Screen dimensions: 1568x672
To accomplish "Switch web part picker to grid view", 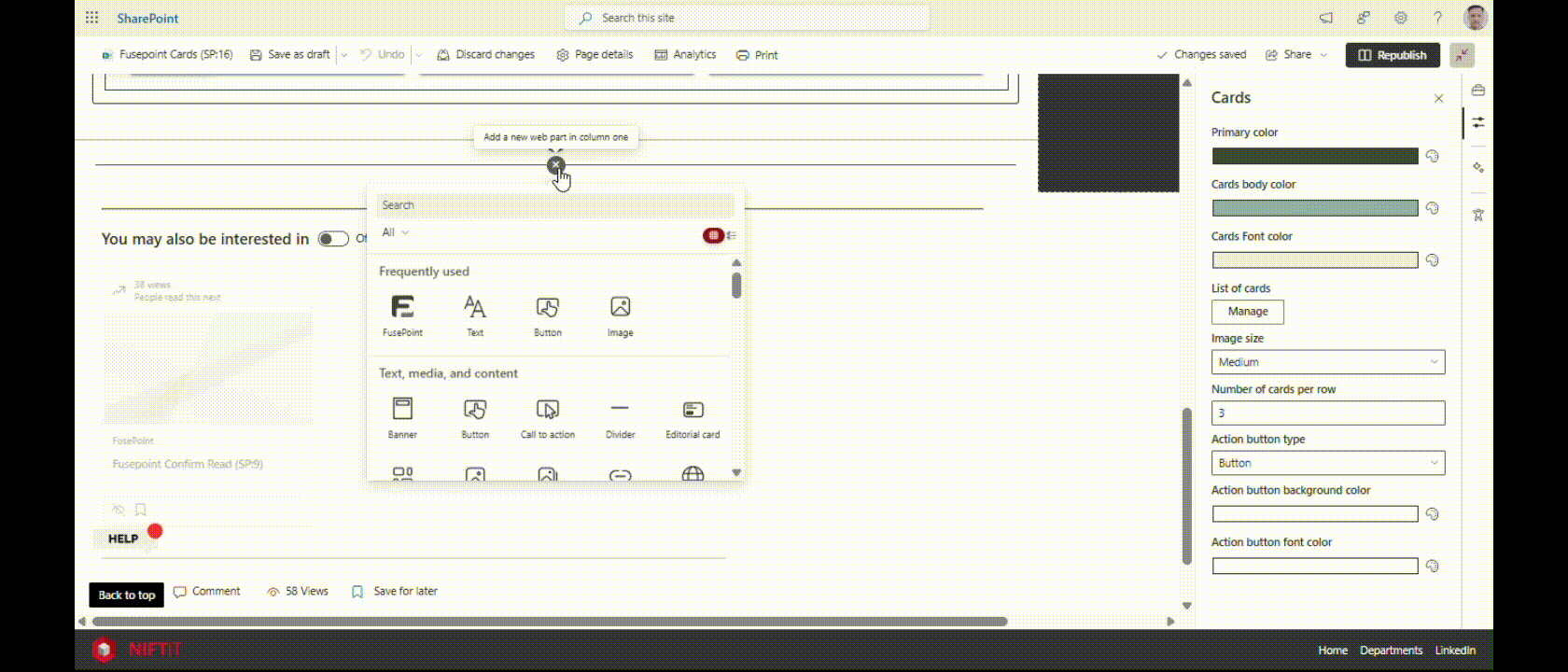I will click(713, 235).
